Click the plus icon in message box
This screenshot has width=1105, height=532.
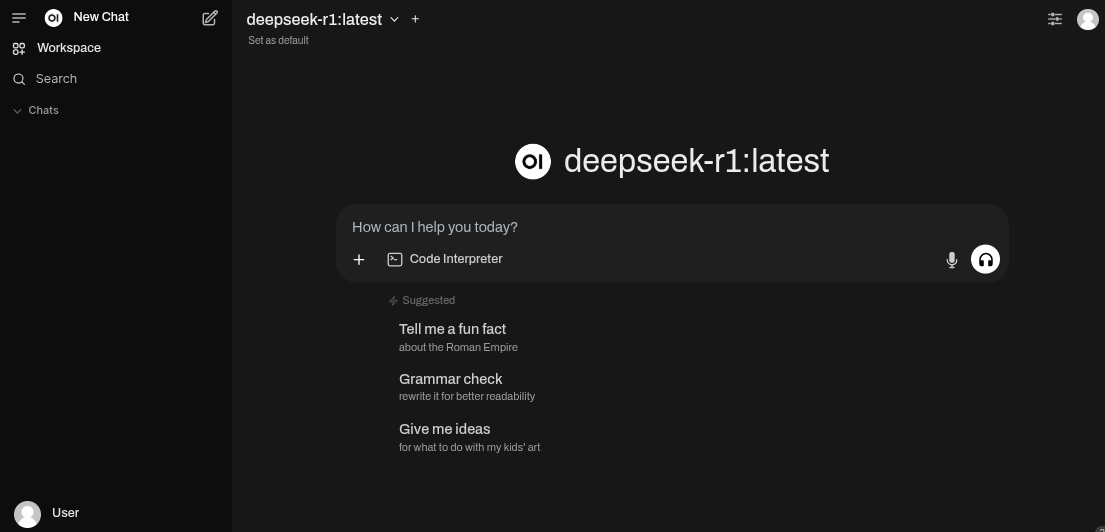pos(359,259)
